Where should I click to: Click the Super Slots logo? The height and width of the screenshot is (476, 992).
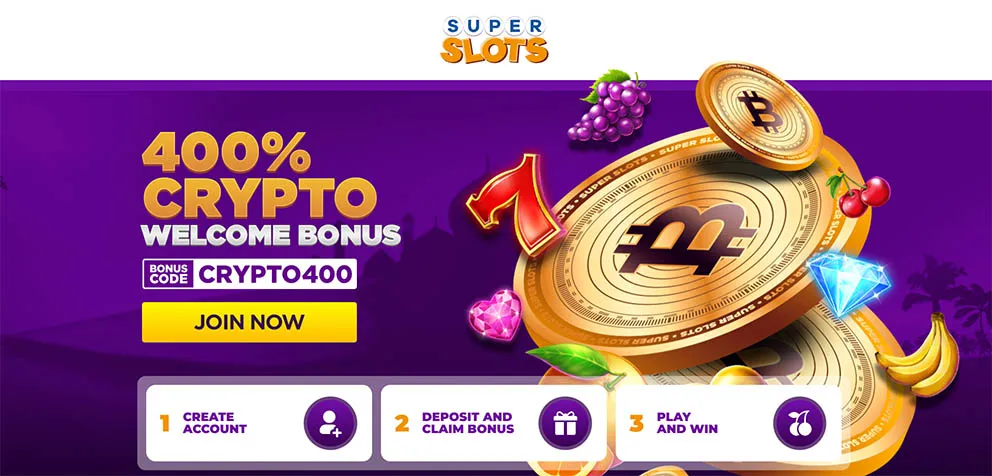495,40
